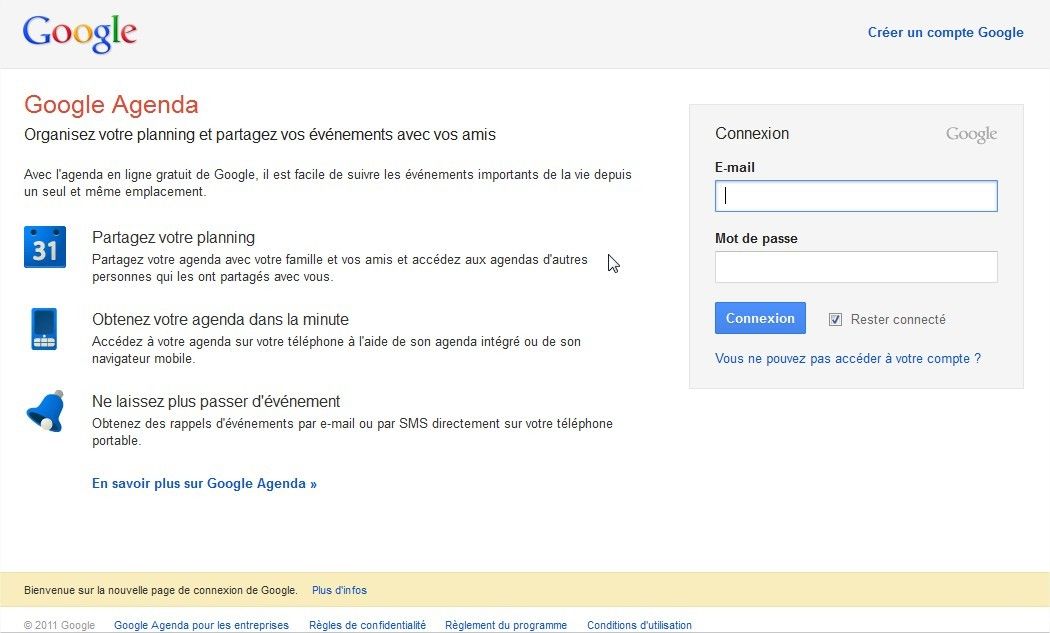Click the © 2011 Google footer text
The width and height of the screenshot is (1050, 633).
[60, 625]
